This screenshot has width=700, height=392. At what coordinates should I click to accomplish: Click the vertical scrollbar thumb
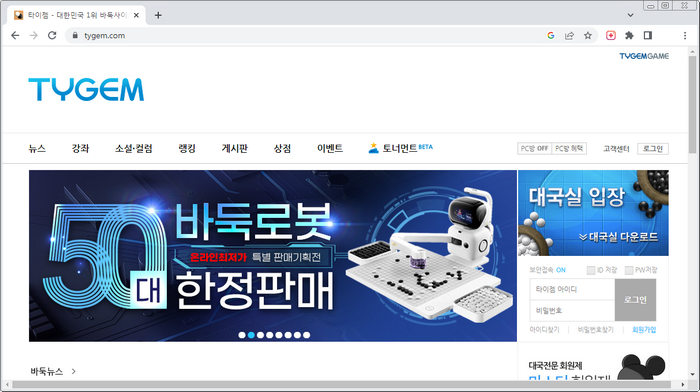692,105
